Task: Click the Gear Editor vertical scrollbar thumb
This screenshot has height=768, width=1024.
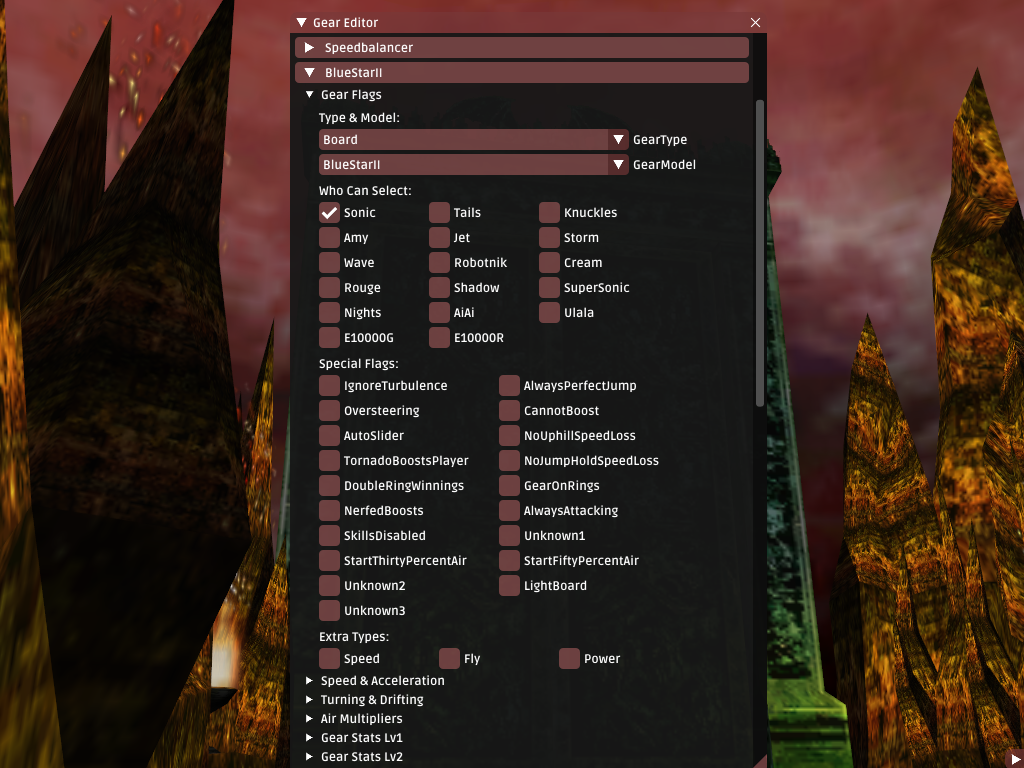Action: pos(760,253)
